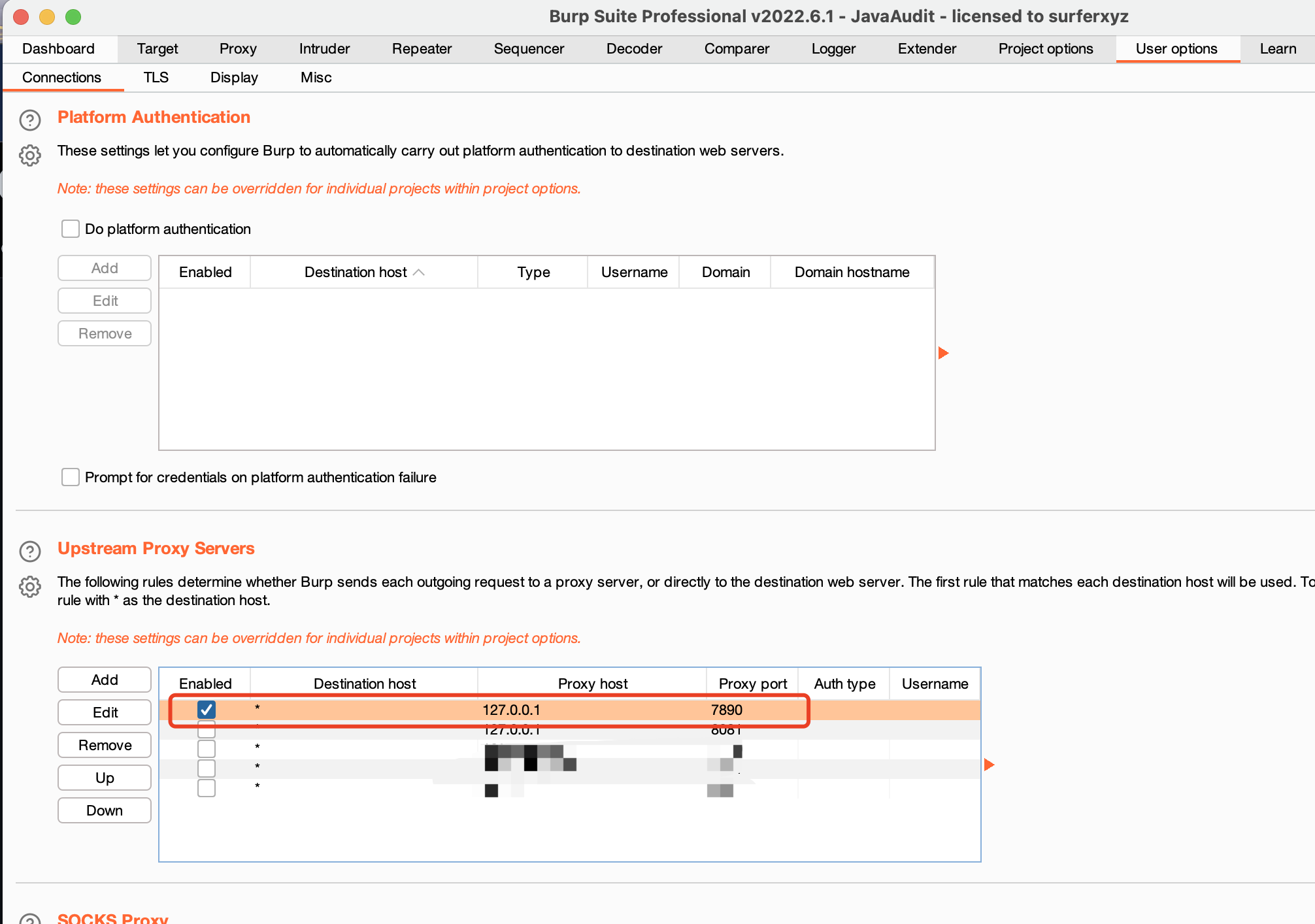Open the Platform Authentication settings gear
This screenshot has height=924, width=1315.
point(30,156)
